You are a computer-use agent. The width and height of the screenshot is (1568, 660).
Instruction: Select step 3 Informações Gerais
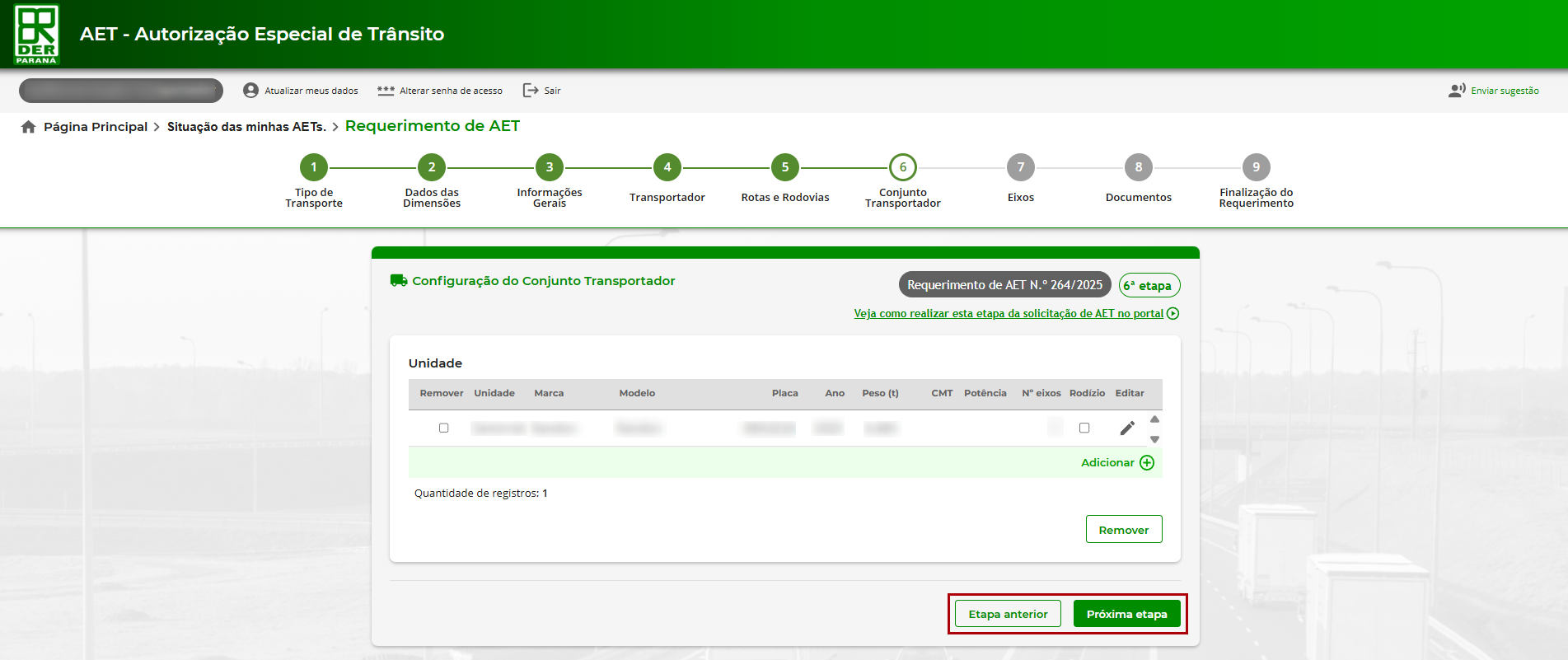tap(550, 167)
